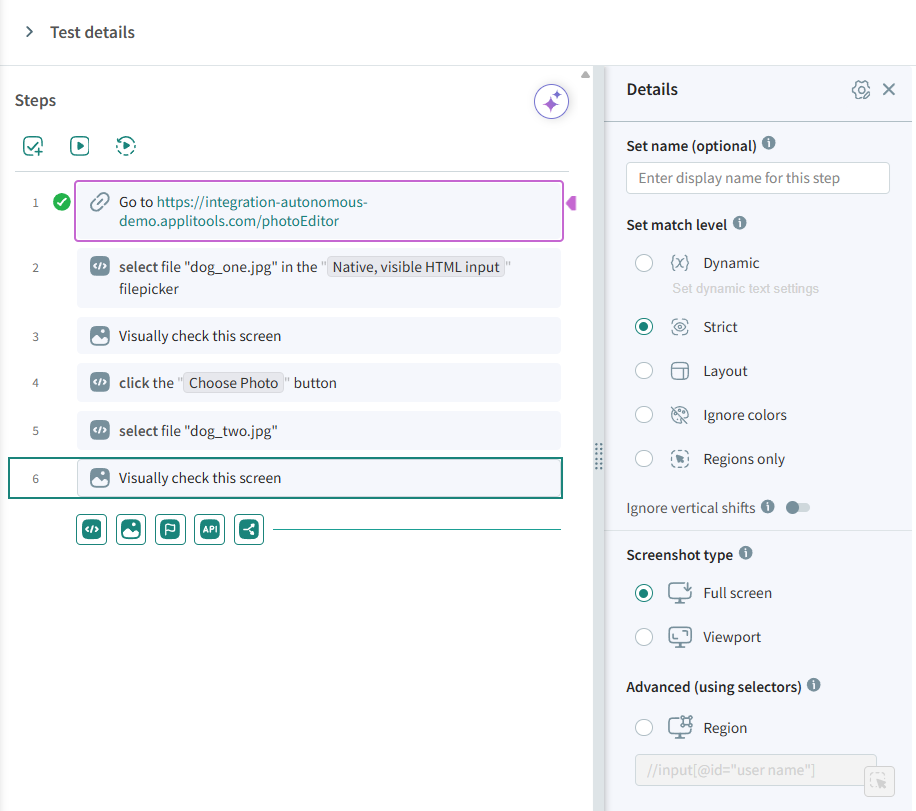Click the Choose Photo chip in step 4
The width and height of the screenshot is (916, 811).
click(233, 383)
